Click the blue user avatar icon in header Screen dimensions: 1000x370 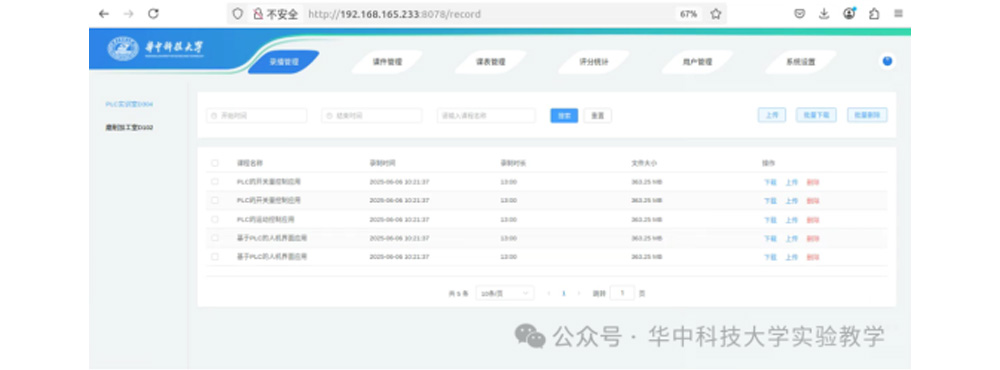pyautogui.click(x=887, y=62)
